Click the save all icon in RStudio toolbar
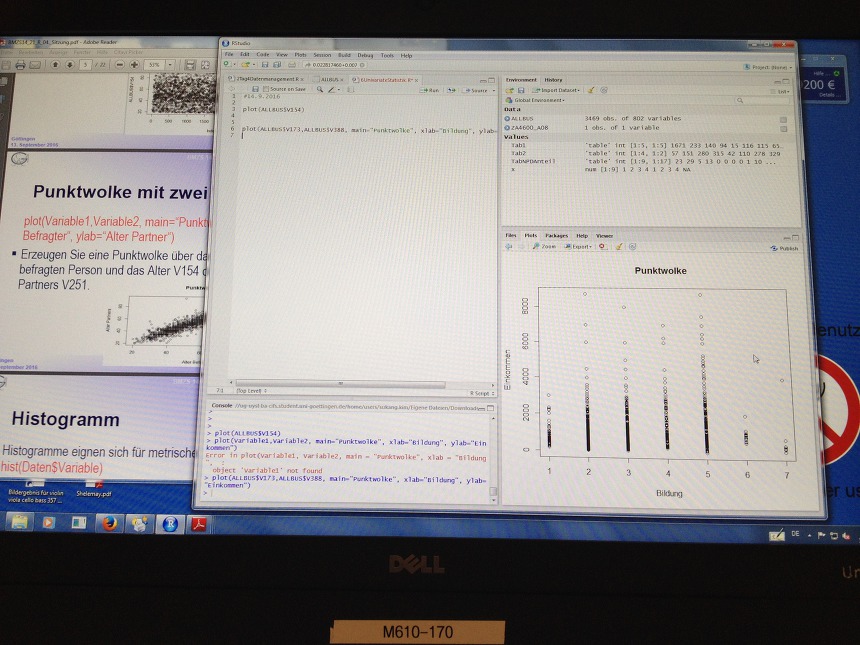The height and width of the screenshot is (645, 860). coord(277,65)
